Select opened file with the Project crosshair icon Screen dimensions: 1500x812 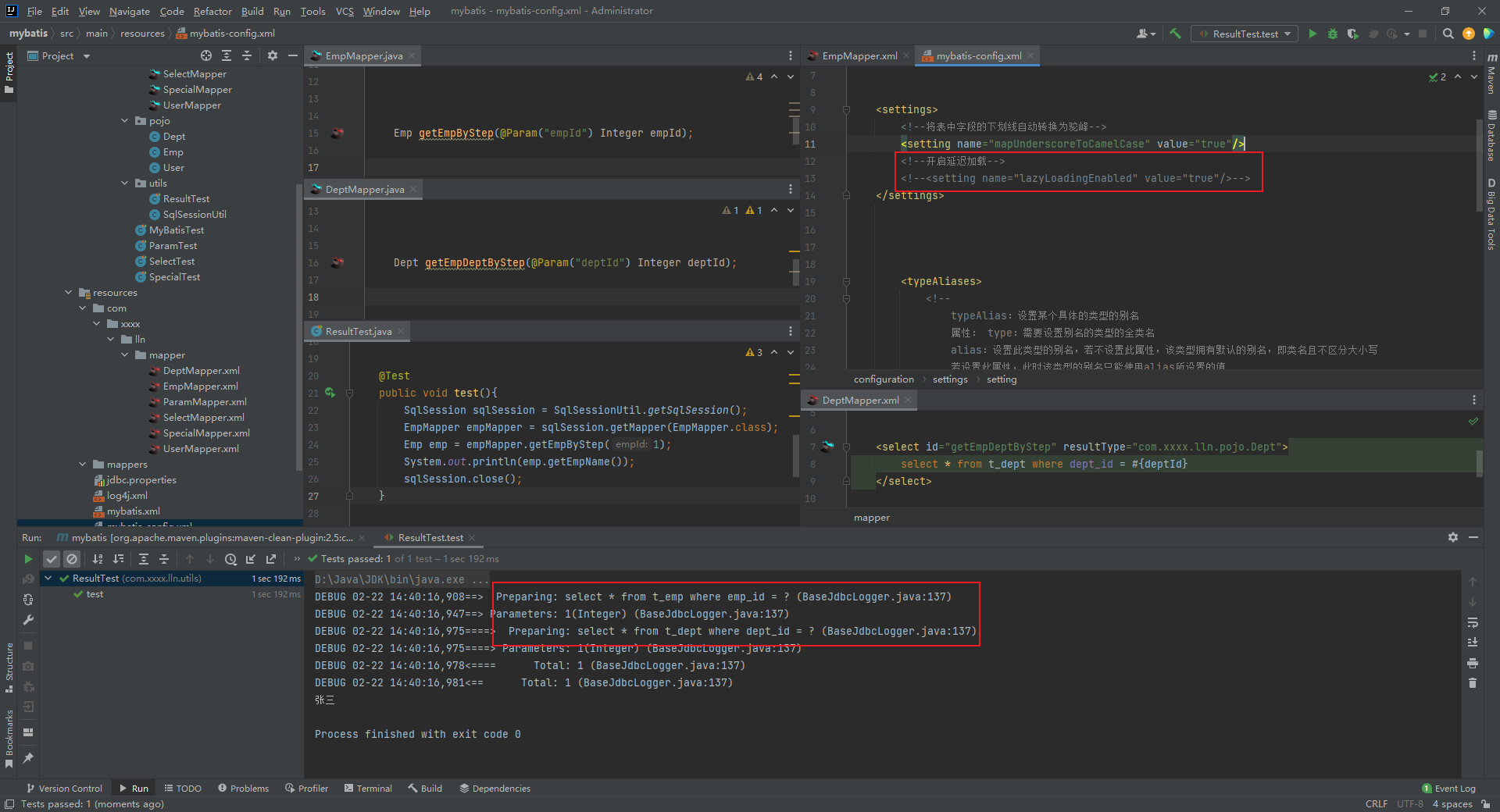pos(205,55)
